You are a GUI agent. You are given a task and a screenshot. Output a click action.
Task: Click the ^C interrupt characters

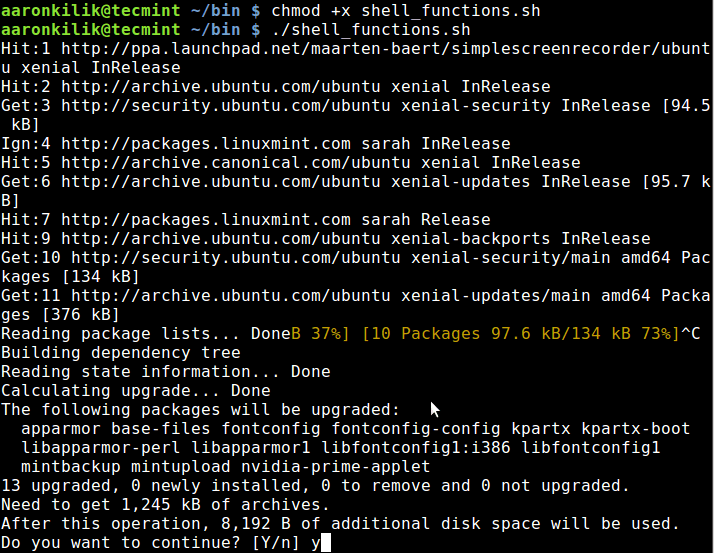pos(690,333)
